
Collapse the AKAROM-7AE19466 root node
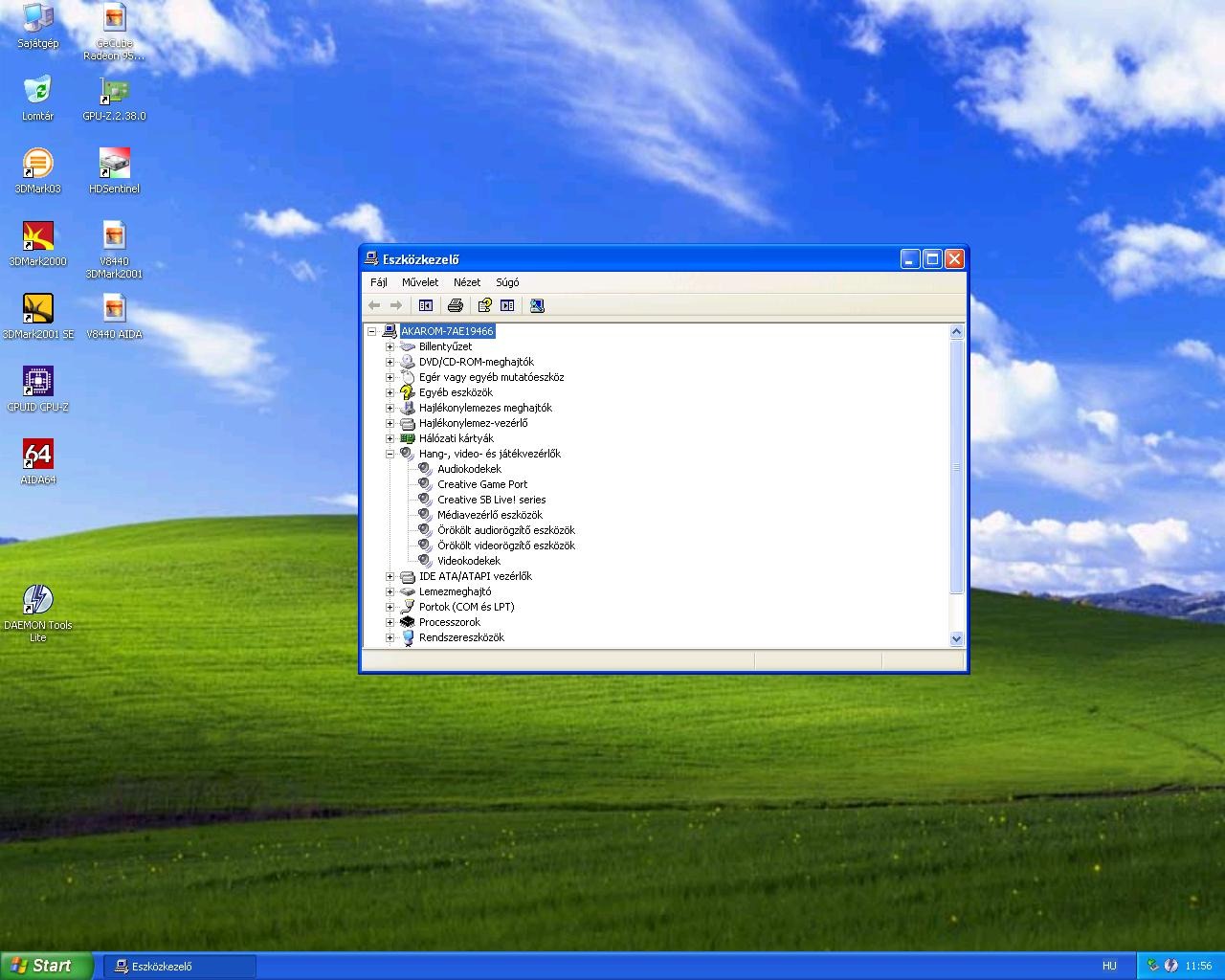[371, 331]
